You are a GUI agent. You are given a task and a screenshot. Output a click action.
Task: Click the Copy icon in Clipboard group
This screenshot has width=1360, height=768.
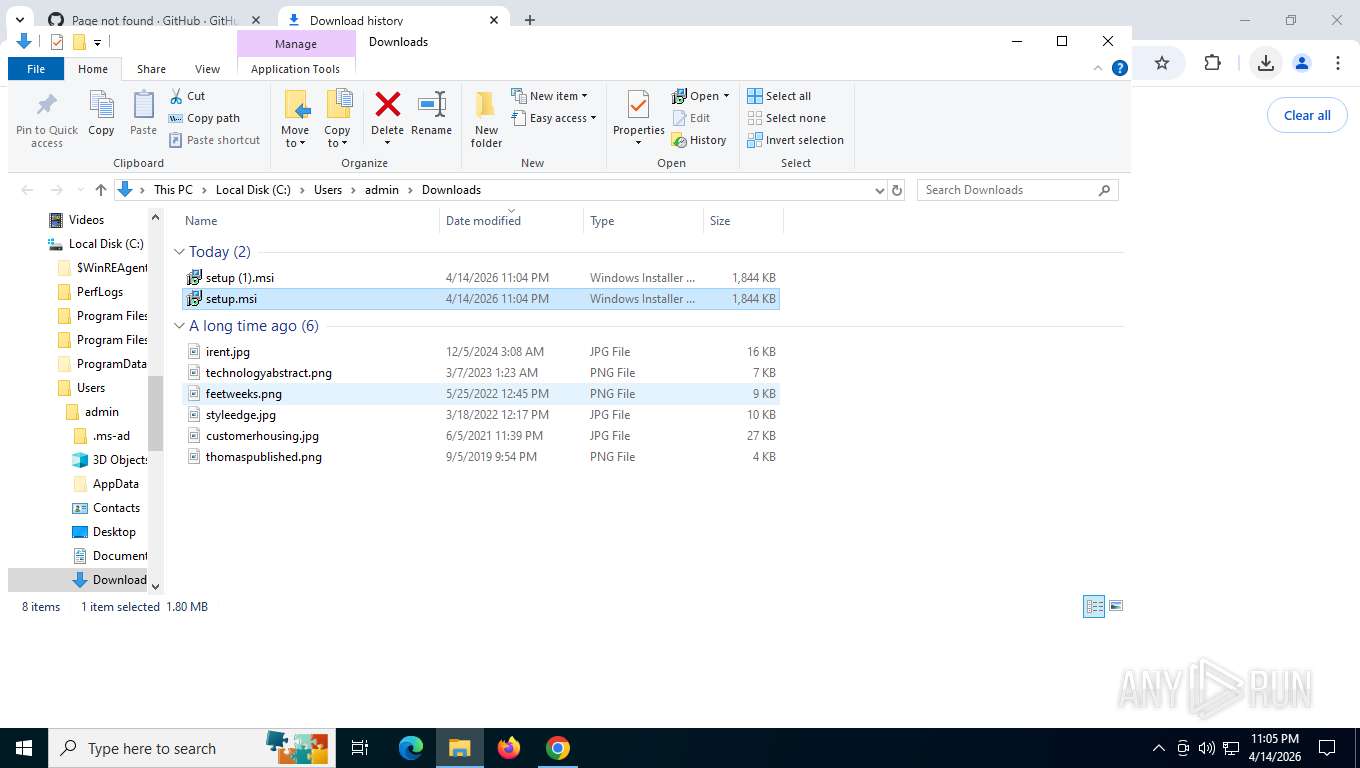point(101,105)
